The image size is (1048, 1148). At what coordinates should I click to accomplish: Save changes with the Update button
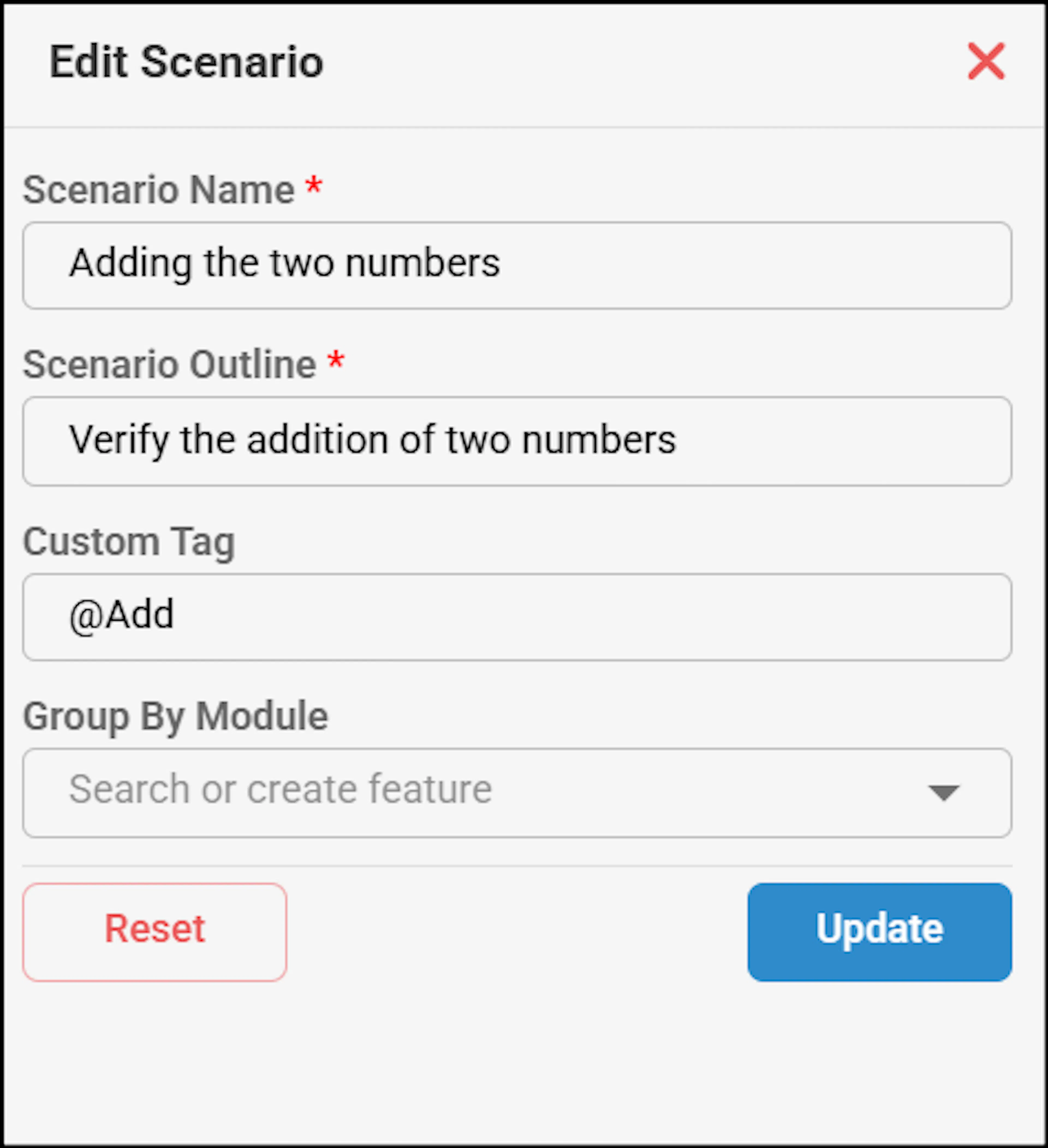point(880,932)
